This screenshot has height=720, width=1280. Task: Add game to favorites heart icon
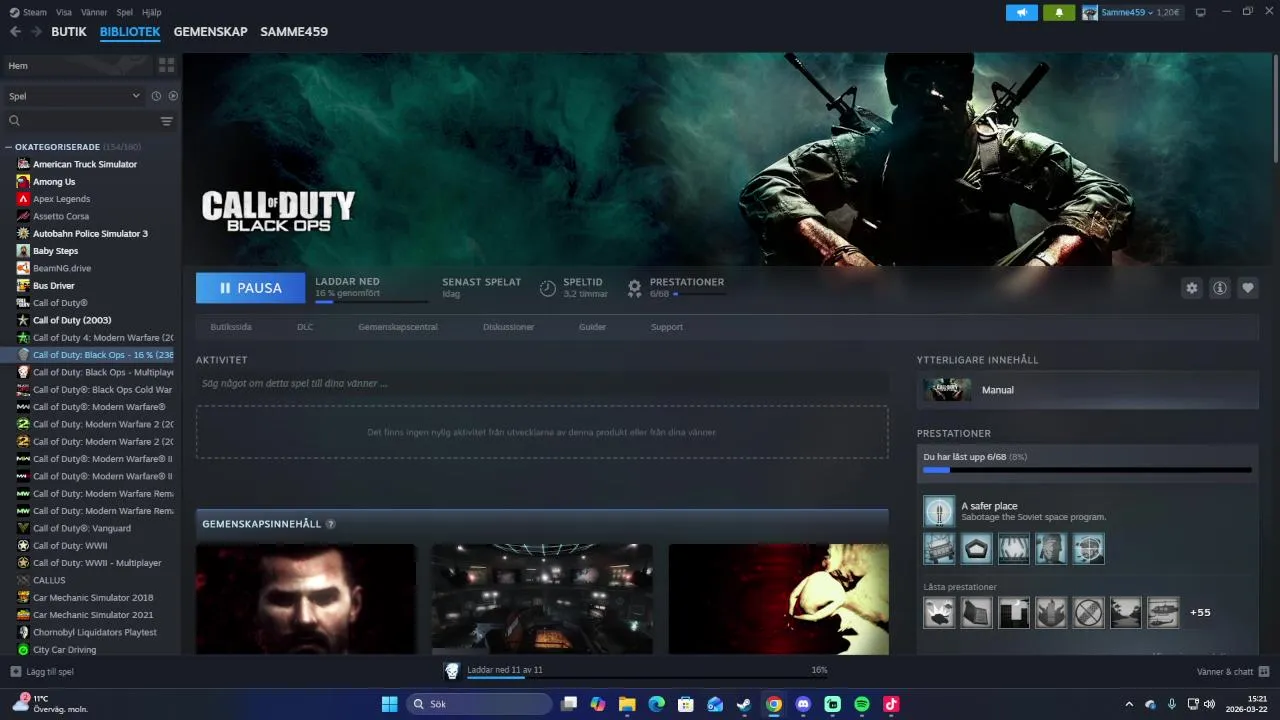coord(1248,288)
